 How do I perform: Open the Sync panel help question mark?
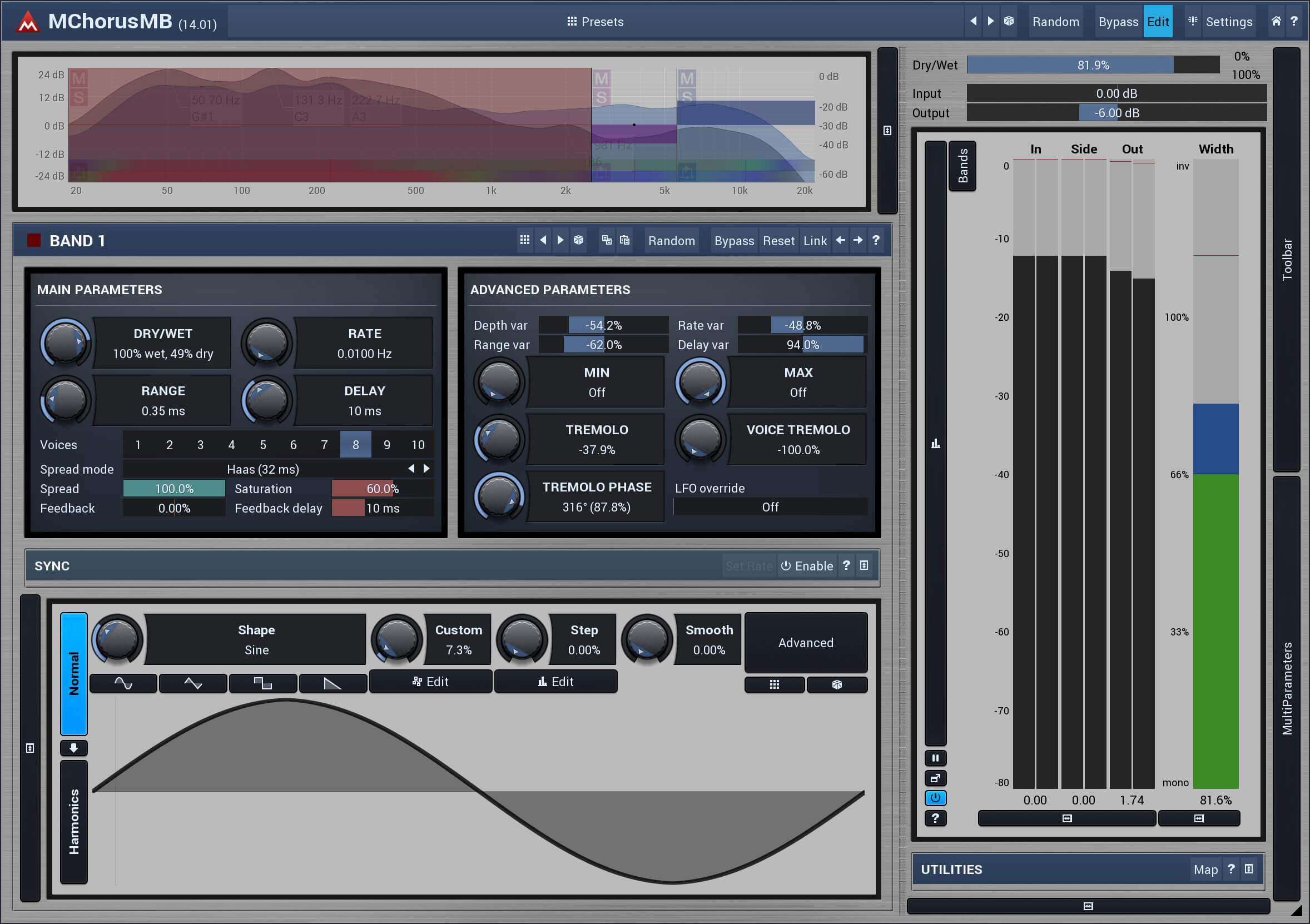click(x=847, y=565)
